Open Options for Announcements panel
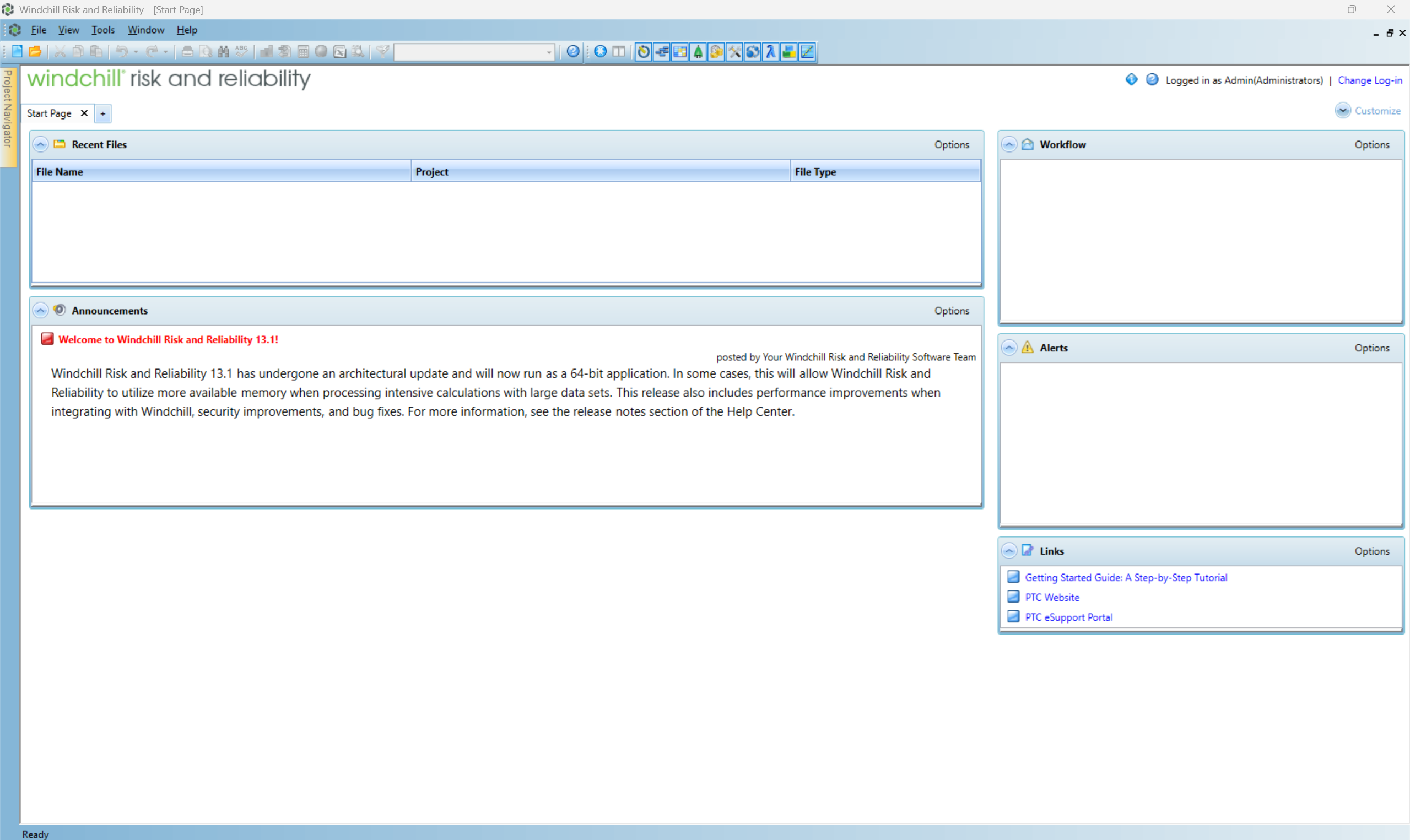Viewport: 1410px width, 840px height. click(952, 311)
